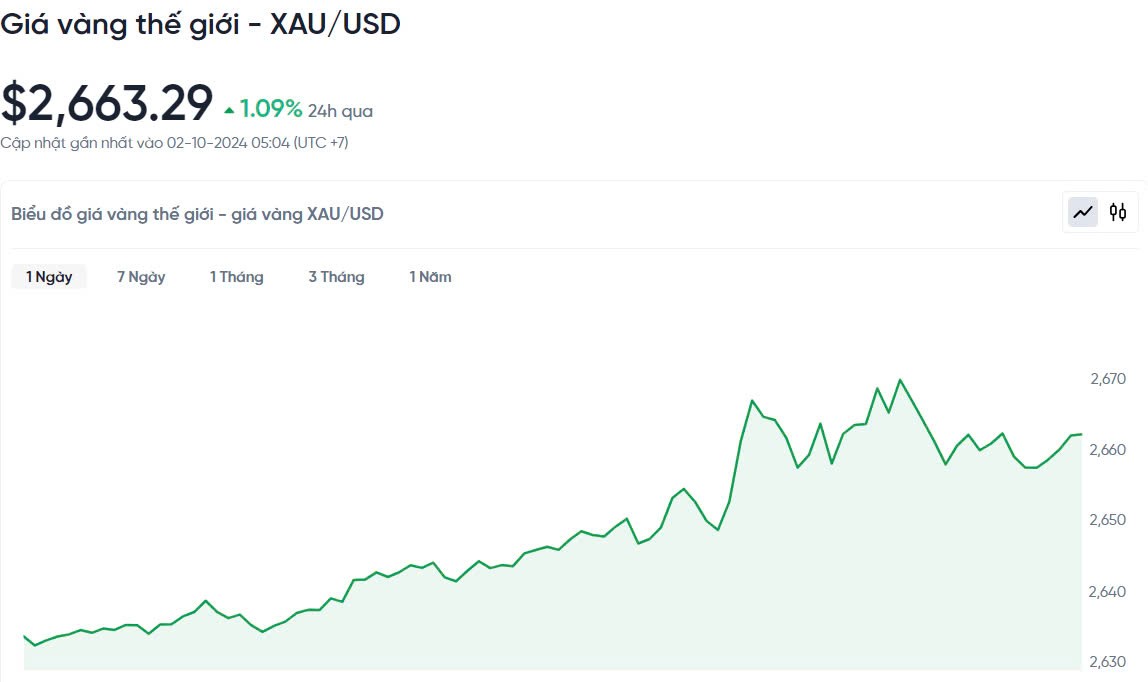This screenshot has width=1148, height=682.
Task: Click the $2,663.29 current price
Action: (107, 103)
